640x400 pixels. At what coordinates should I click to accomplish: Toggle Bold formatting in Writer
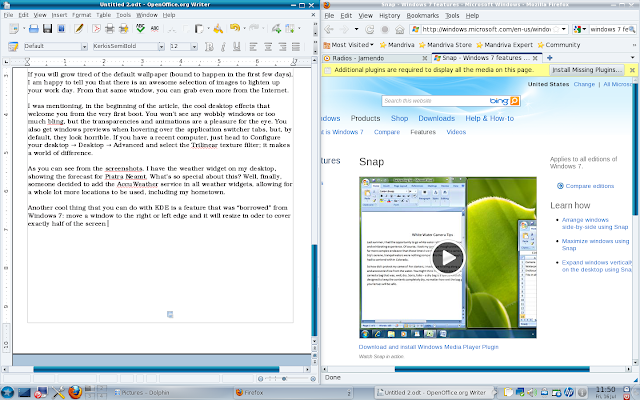[x=209, y=47]
